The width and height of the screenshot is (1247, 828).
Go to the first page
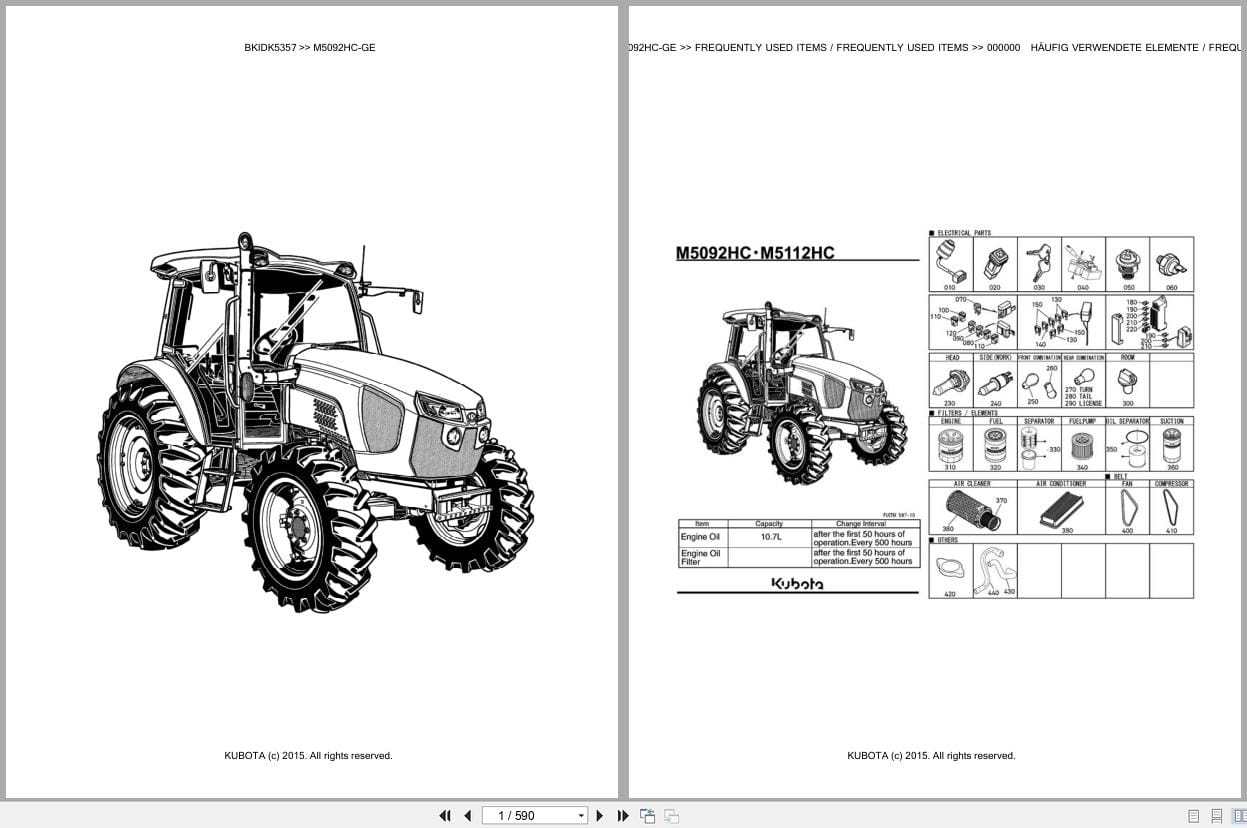coord(445,816)
